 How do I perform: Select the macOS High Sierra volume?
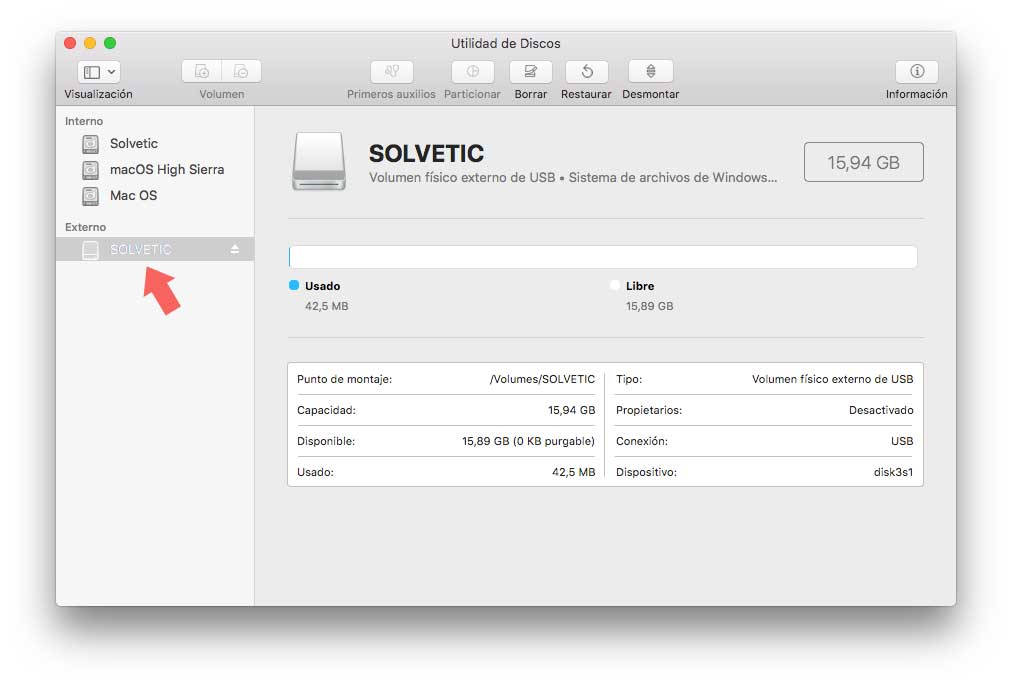tap(155, 170)
